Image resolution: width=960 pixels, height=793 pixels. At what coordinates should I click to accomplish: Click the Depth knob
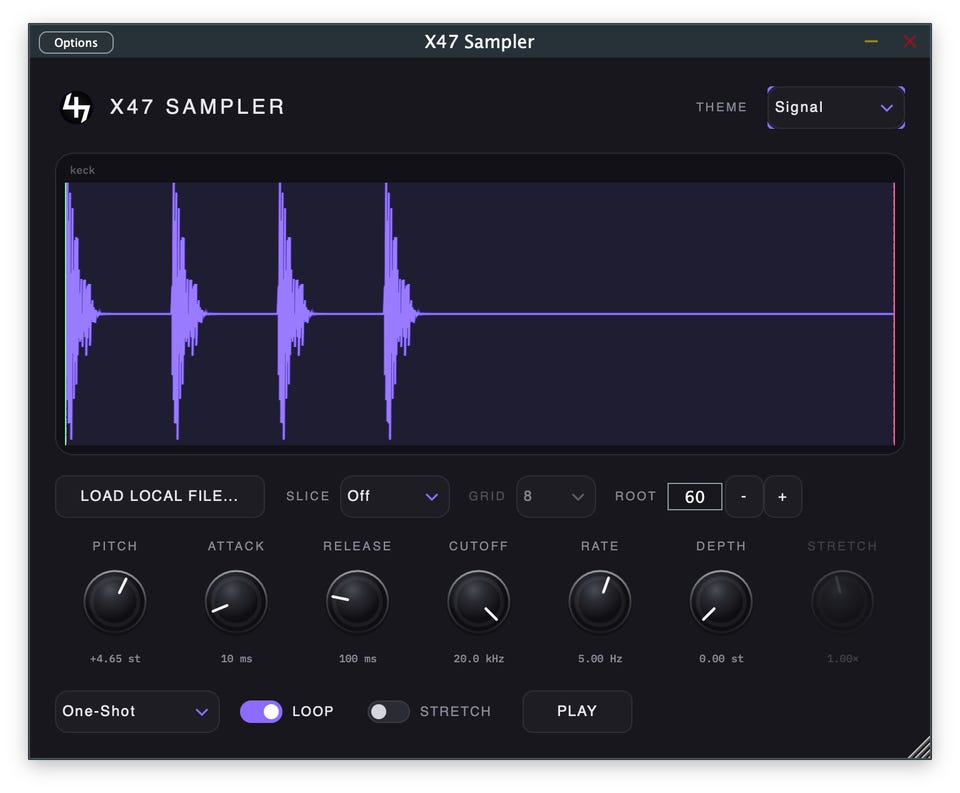coord(721,601)
